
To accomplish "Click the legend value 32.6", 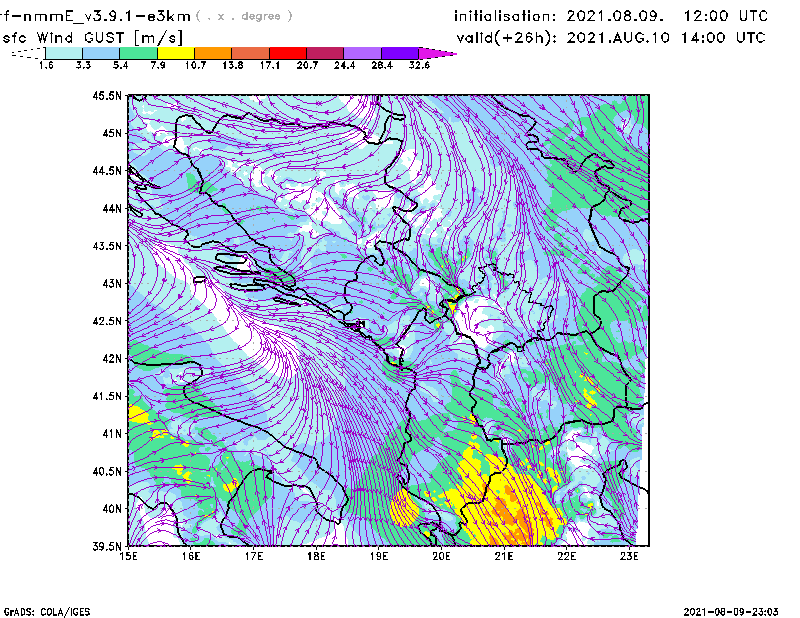I will [419, 65].
